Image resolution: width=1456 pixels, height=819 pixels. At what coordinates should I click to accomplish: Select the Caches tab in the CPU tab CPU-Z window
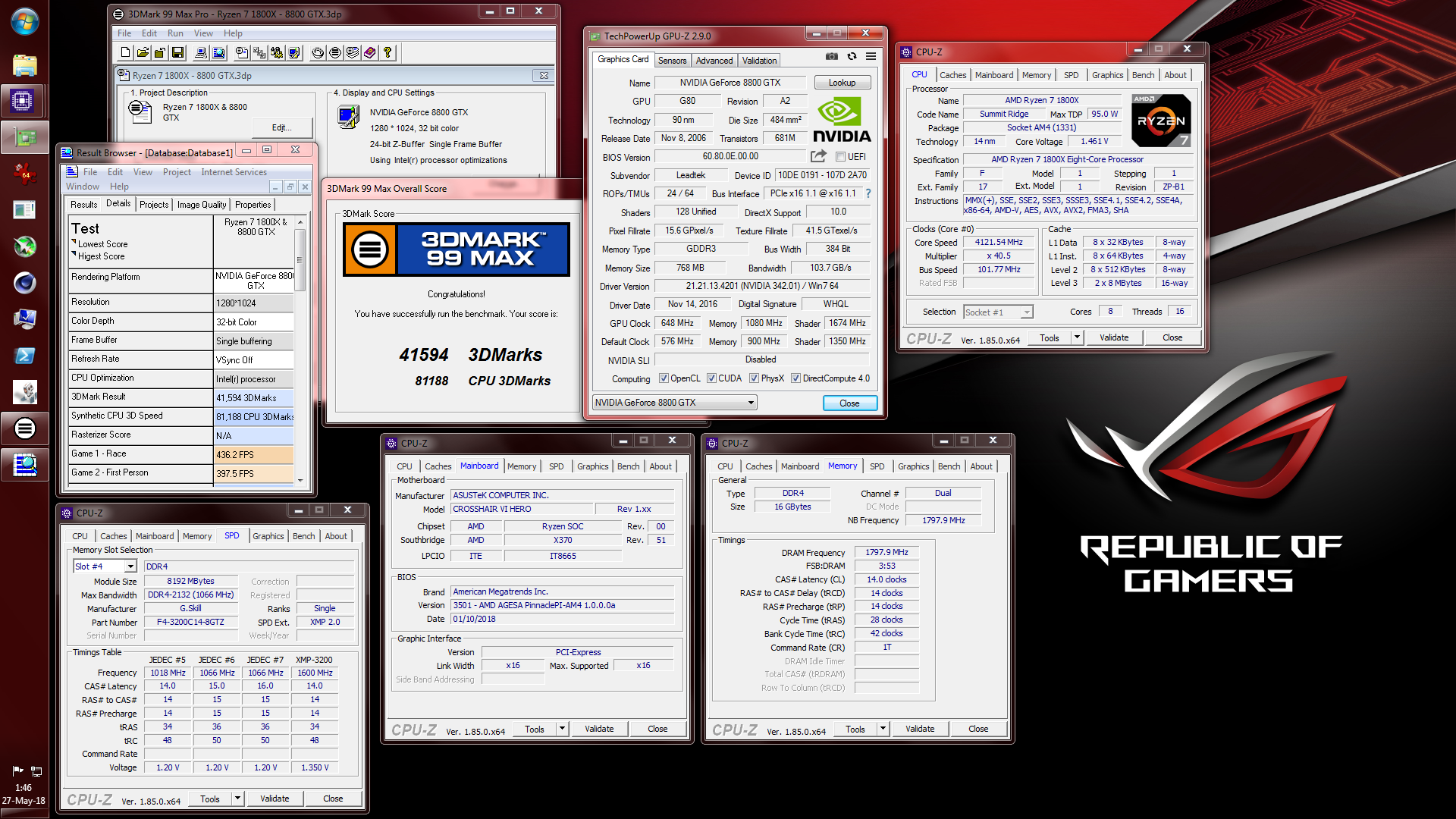[x=953, y=75]
